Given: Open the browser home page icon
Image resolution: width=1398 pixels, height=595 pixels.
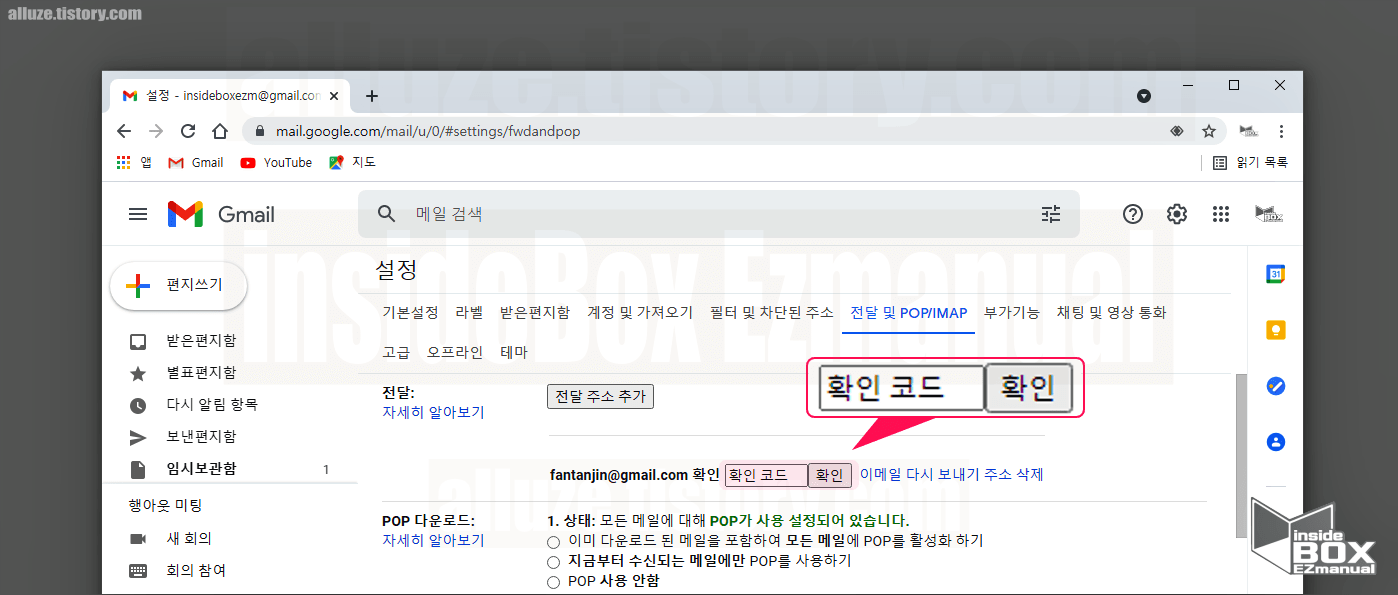Looking at the screenshot, I should tap(220, 131).
